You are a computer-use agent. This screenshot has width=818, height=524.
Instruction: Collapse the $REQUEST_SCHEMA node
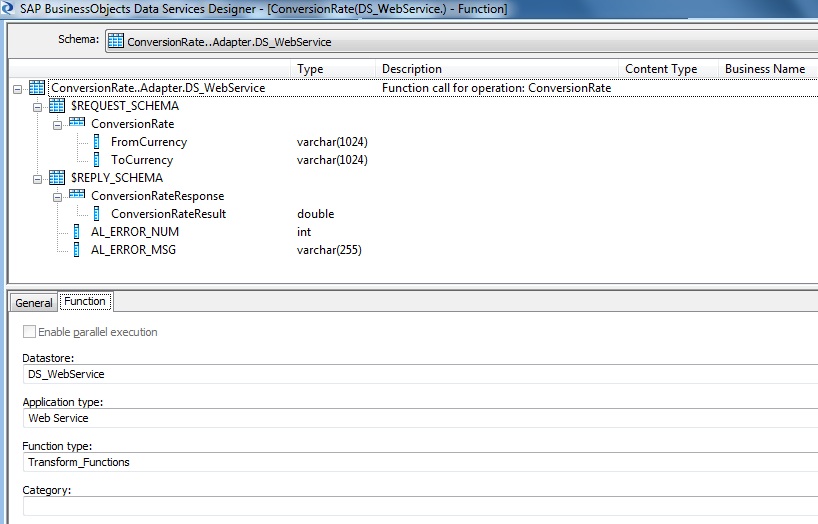pos(38,108)
